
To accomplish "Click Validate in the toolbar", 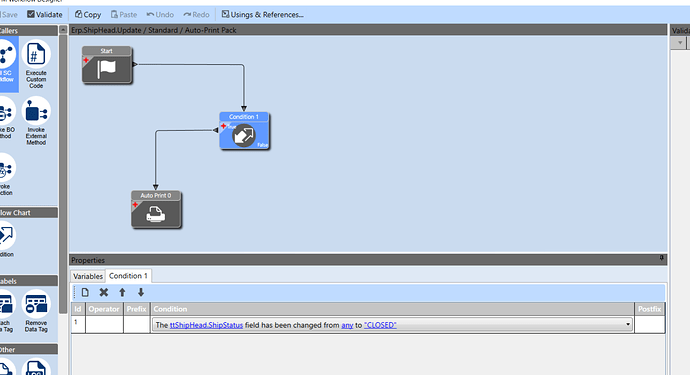I will coord(44,15).
